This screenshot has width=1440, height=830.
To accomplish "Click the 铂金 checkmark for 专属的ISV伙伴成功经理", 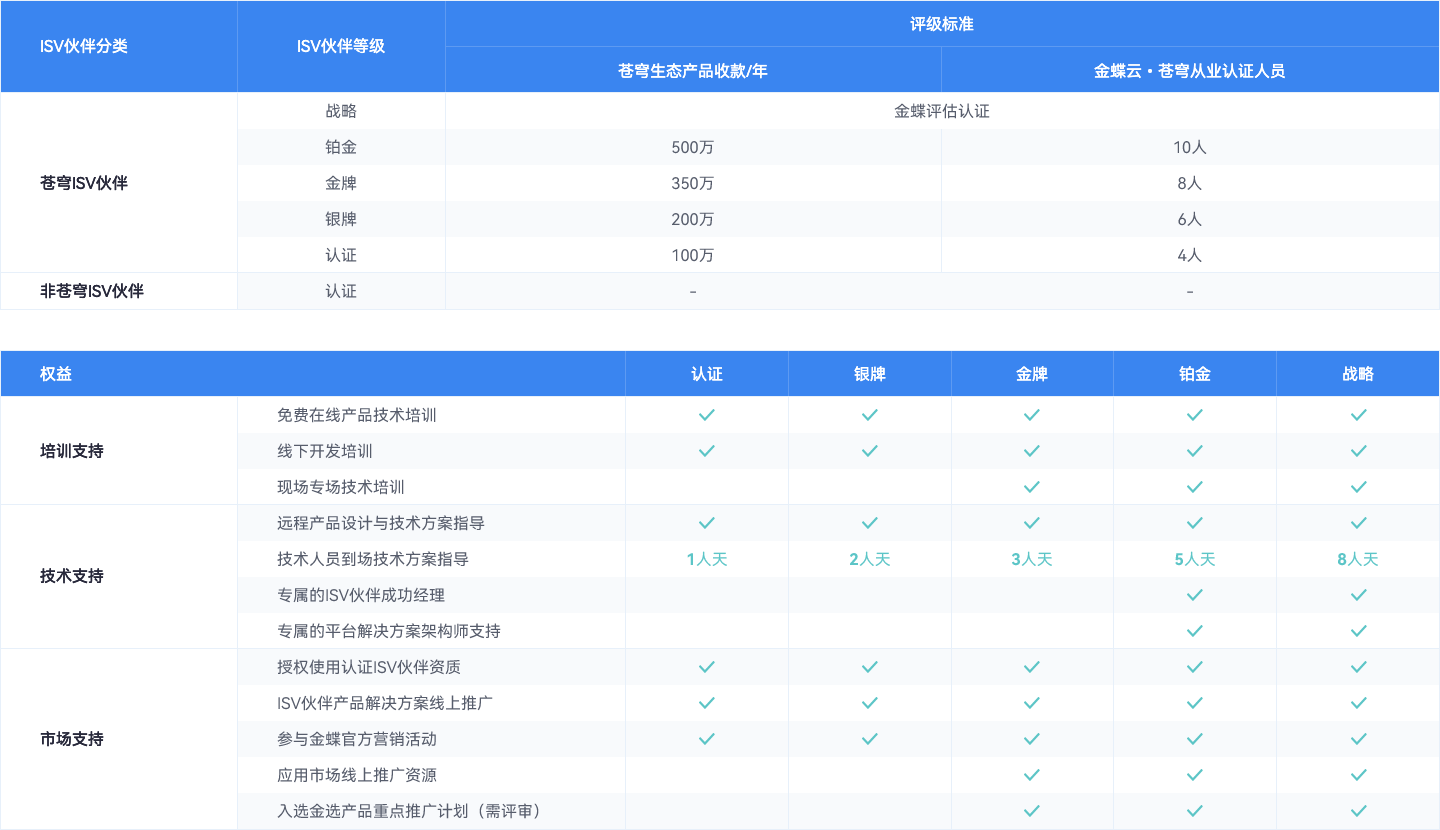I will click(x=1194, y=594).
